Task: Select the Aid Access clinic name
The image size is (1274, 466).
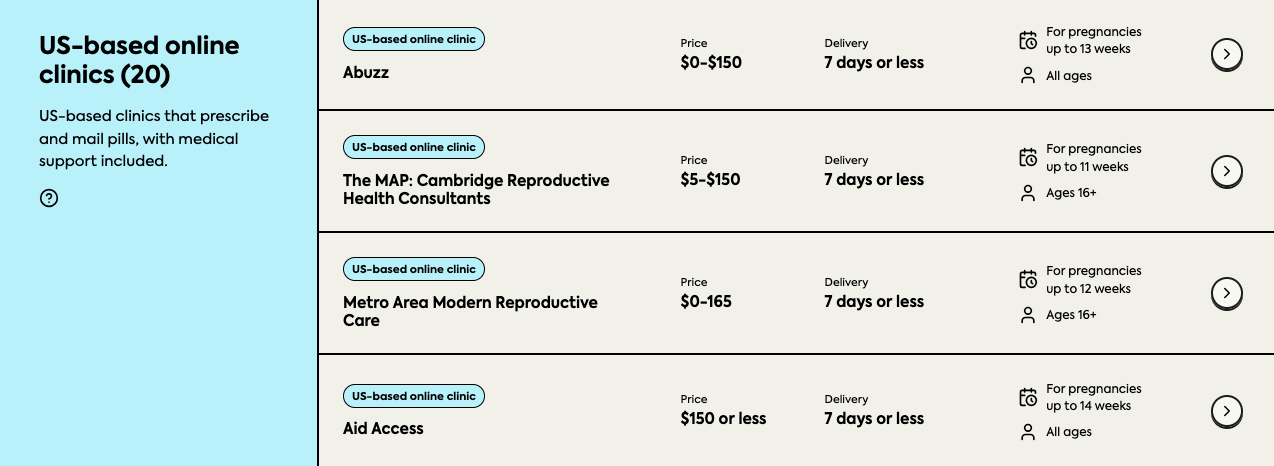Action: point(383,429)
